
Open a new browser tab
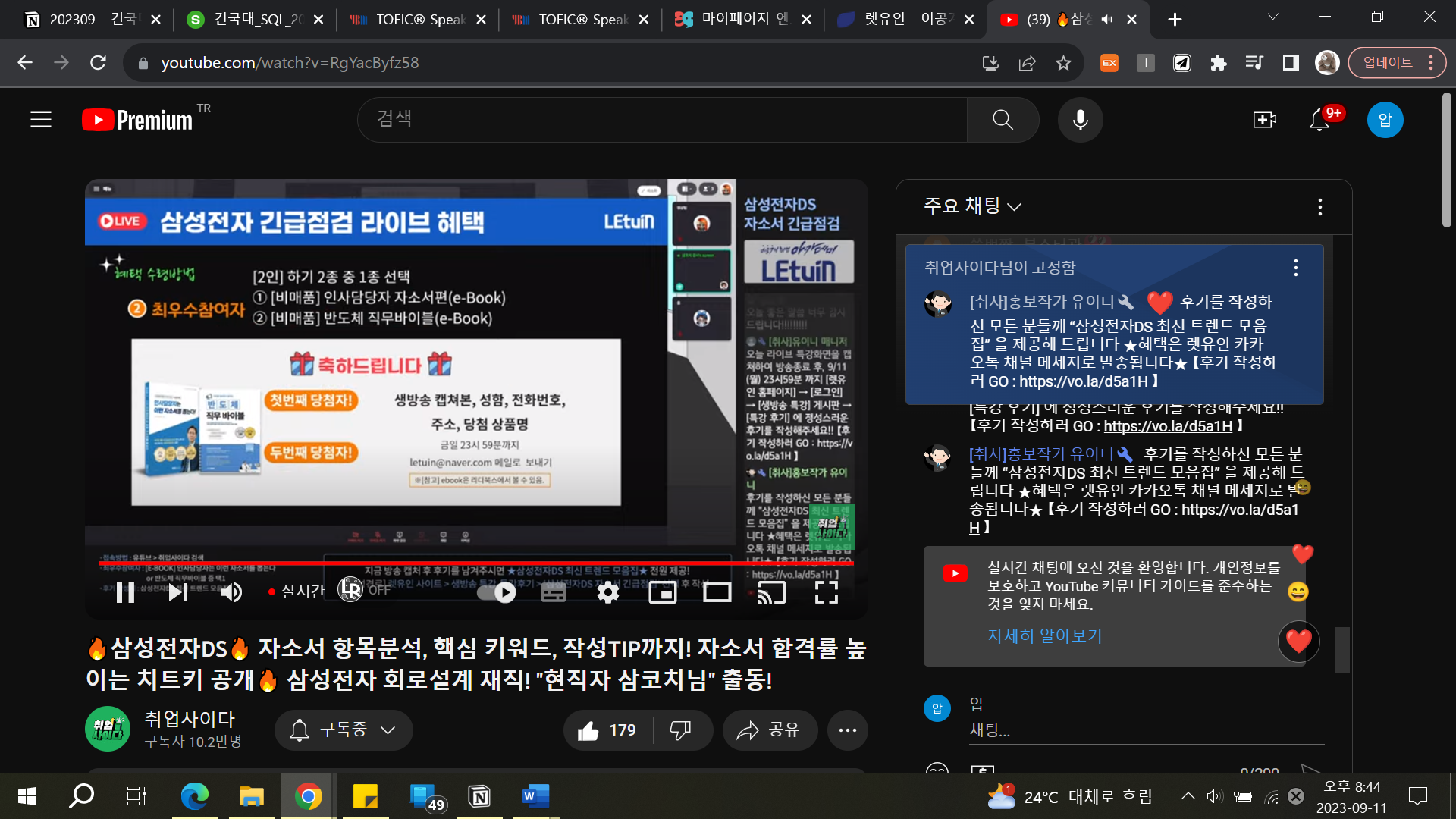click(1175, 20)
